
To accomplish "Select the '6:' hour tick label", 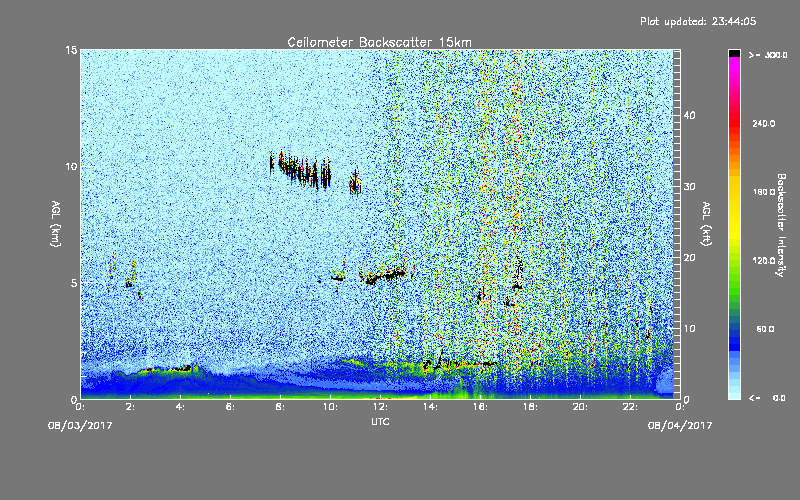I will [x=231, y=407].
